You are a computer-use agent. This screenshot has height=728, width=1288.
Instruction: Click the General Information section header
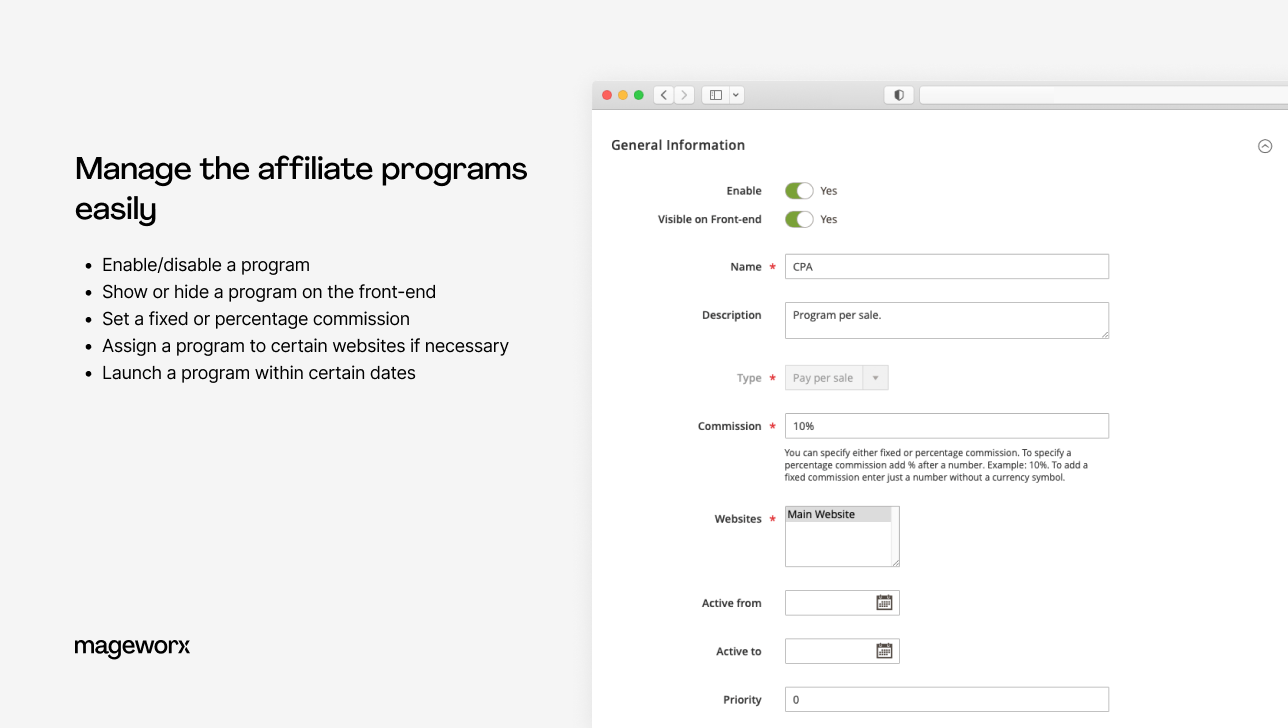tap(678, 145)
